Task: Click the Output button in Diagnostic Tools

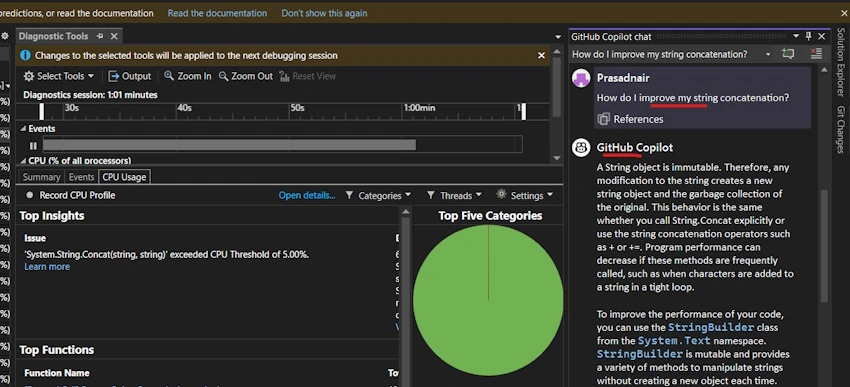Action: [130, 76]
